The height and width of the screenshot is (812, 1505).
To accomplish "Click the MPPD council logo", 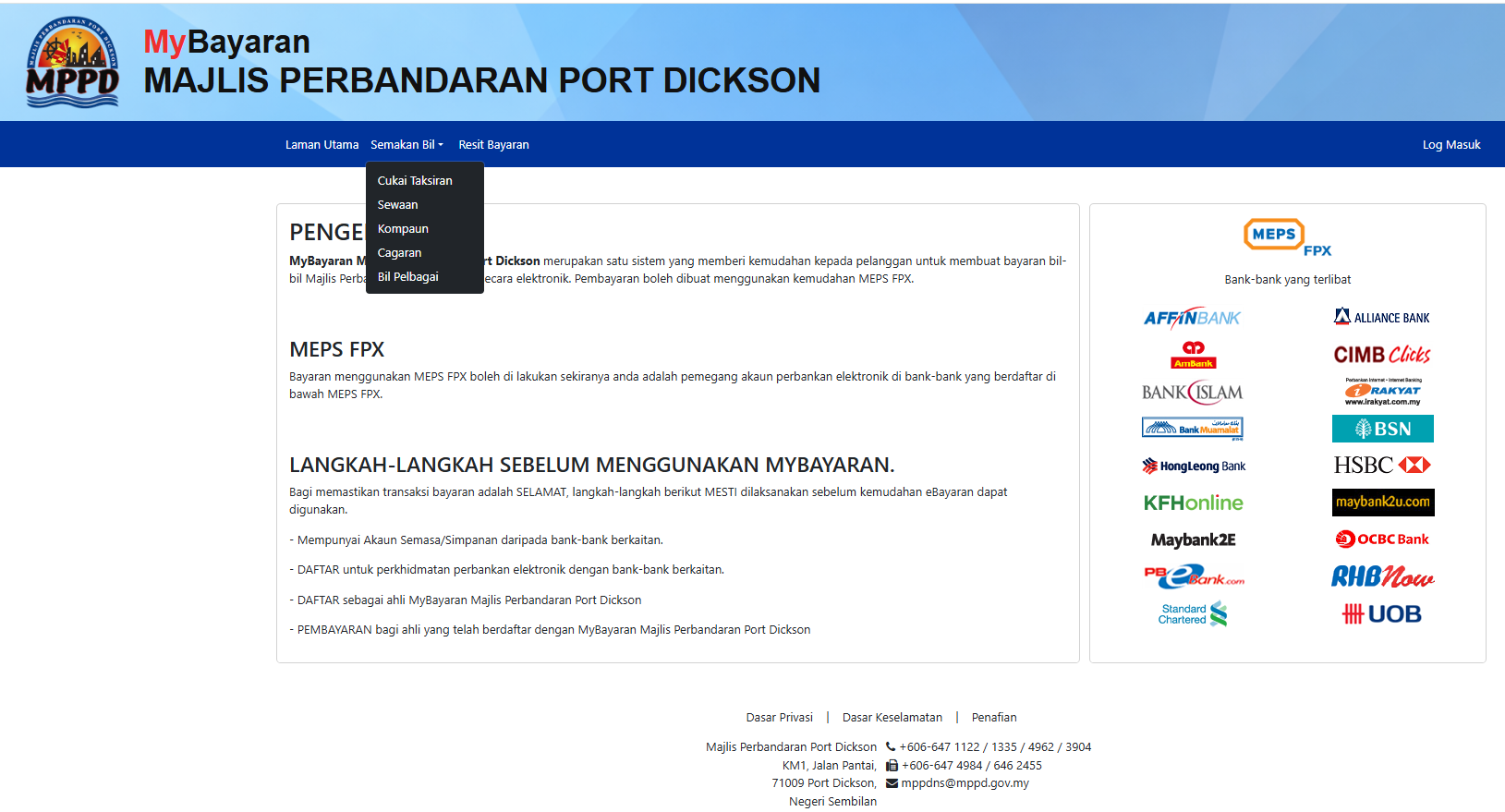I will pos(73,62).
